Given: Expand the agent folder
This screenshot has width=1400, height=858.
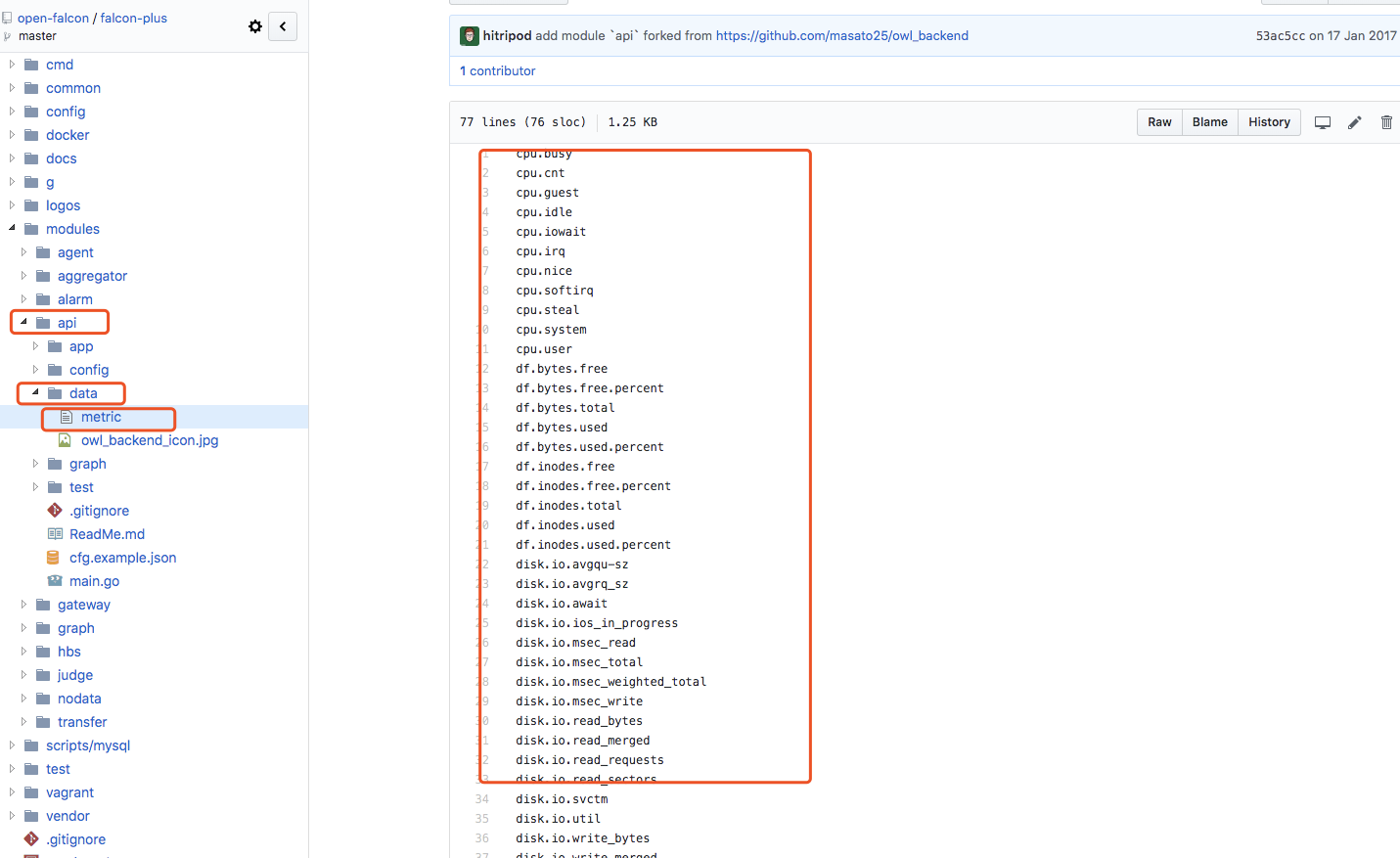Looking at the screenshot, I should 23,252.
